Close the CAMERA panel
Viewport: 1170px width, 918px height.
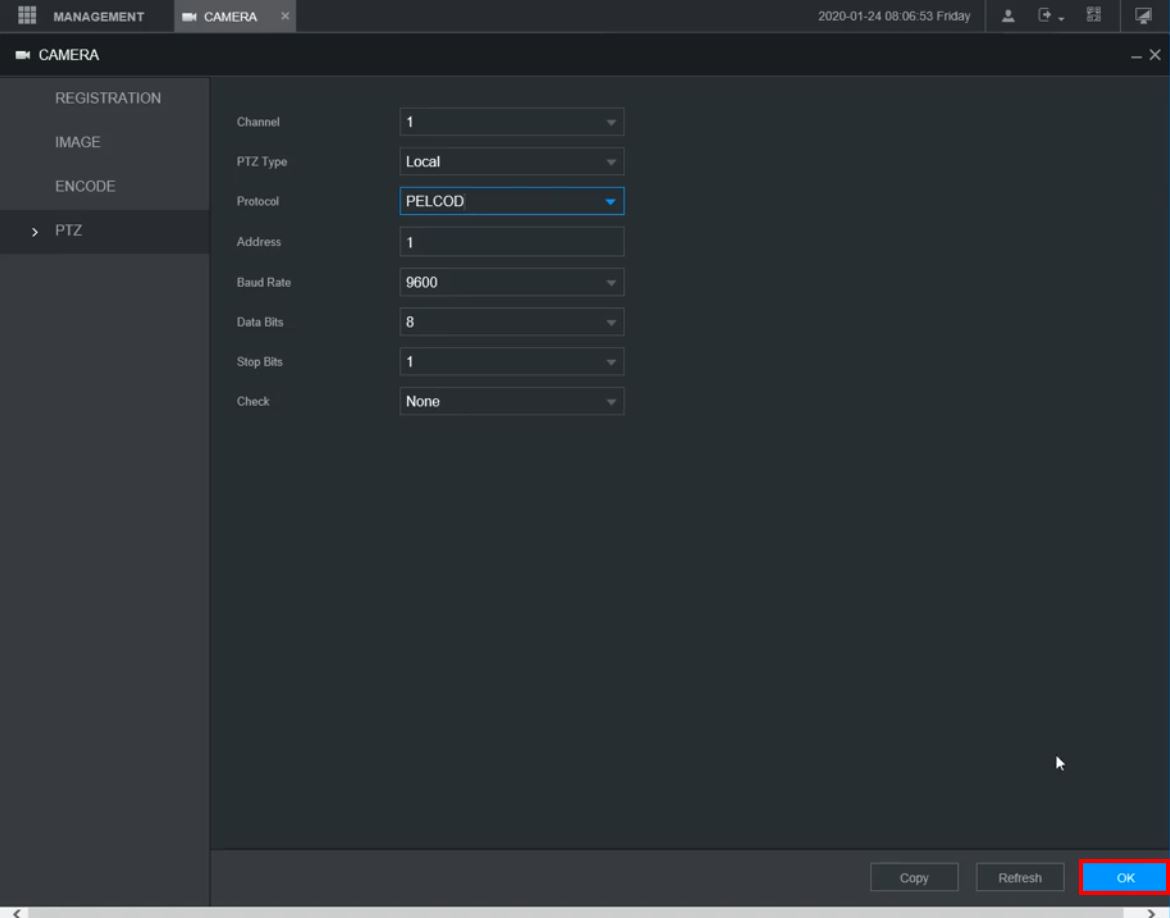[x=1154, y=56]
